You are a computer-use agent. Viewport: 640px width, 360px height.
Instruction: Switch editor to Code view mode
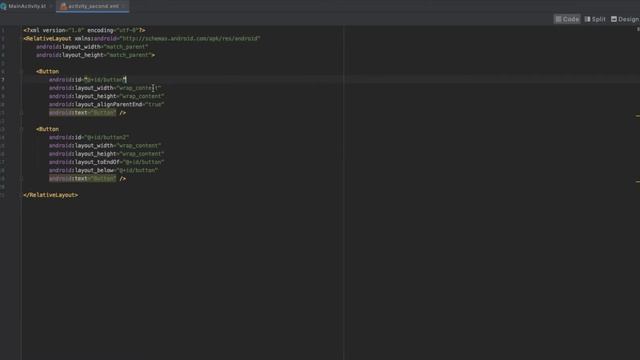tap(567, 19)
